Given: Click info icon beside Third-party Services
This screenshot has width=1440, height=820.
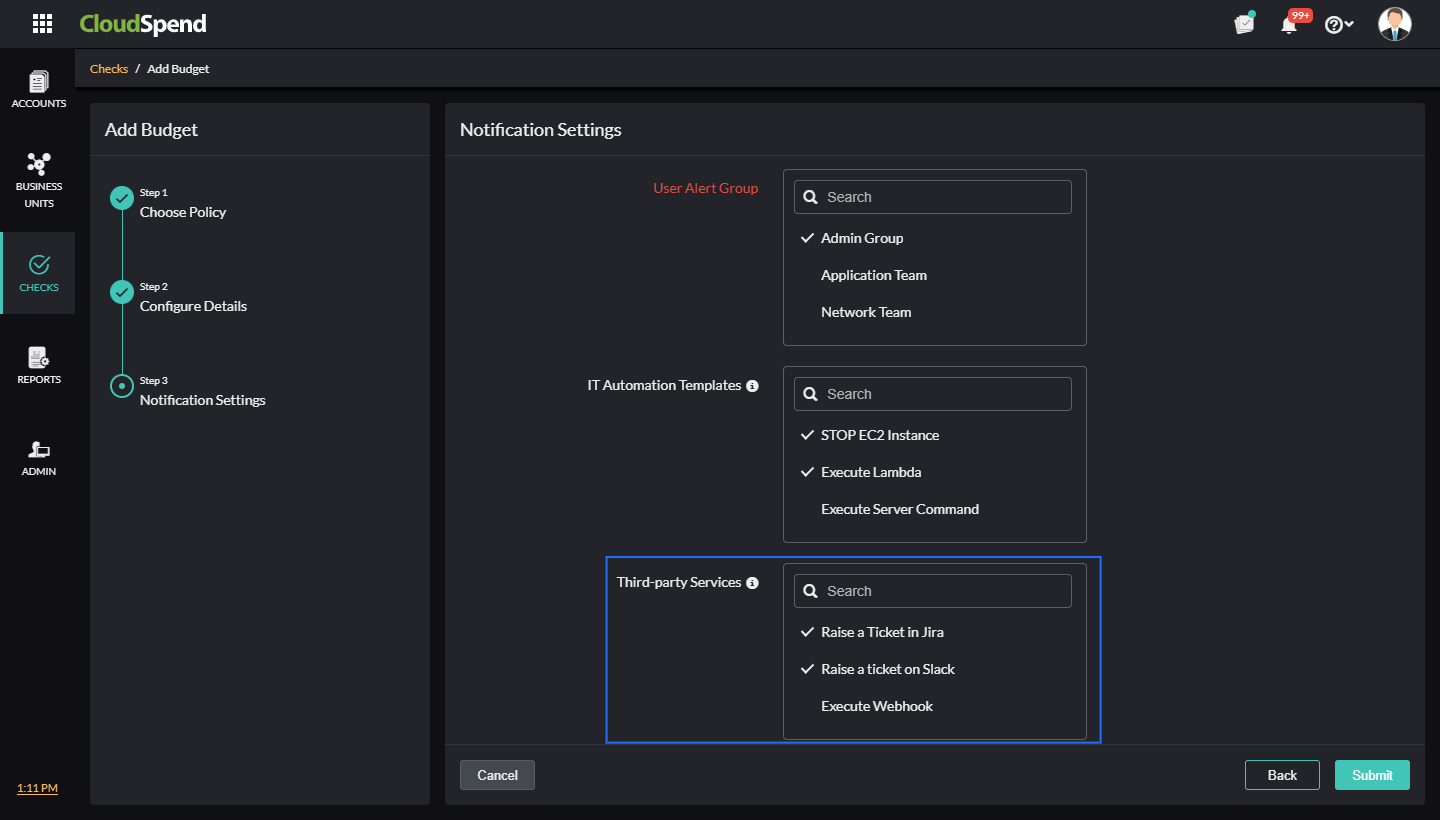Looking at the screenshot, I should (753, 583).
